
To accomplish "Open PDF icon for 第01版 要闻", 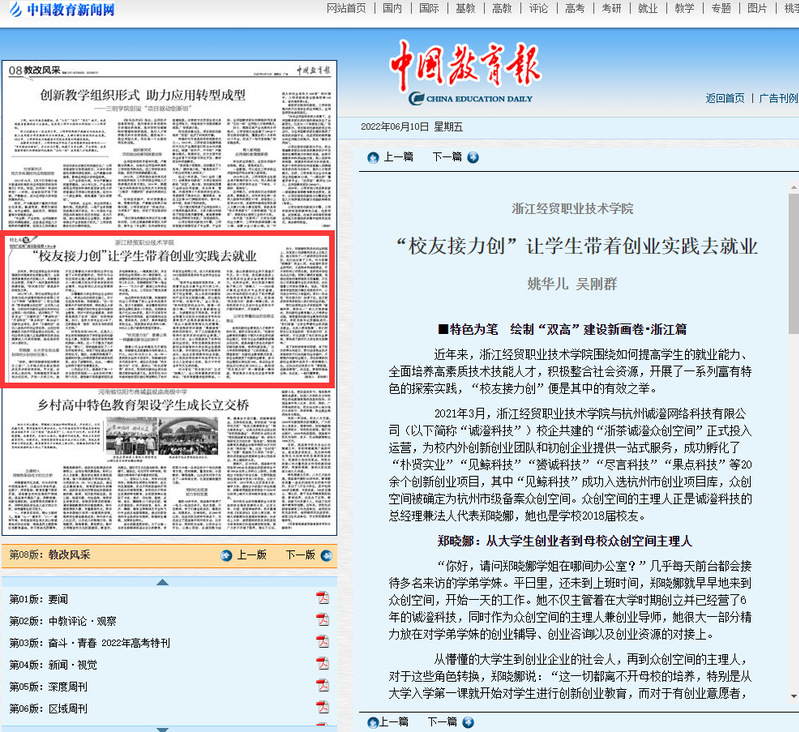I will (322, 598).
